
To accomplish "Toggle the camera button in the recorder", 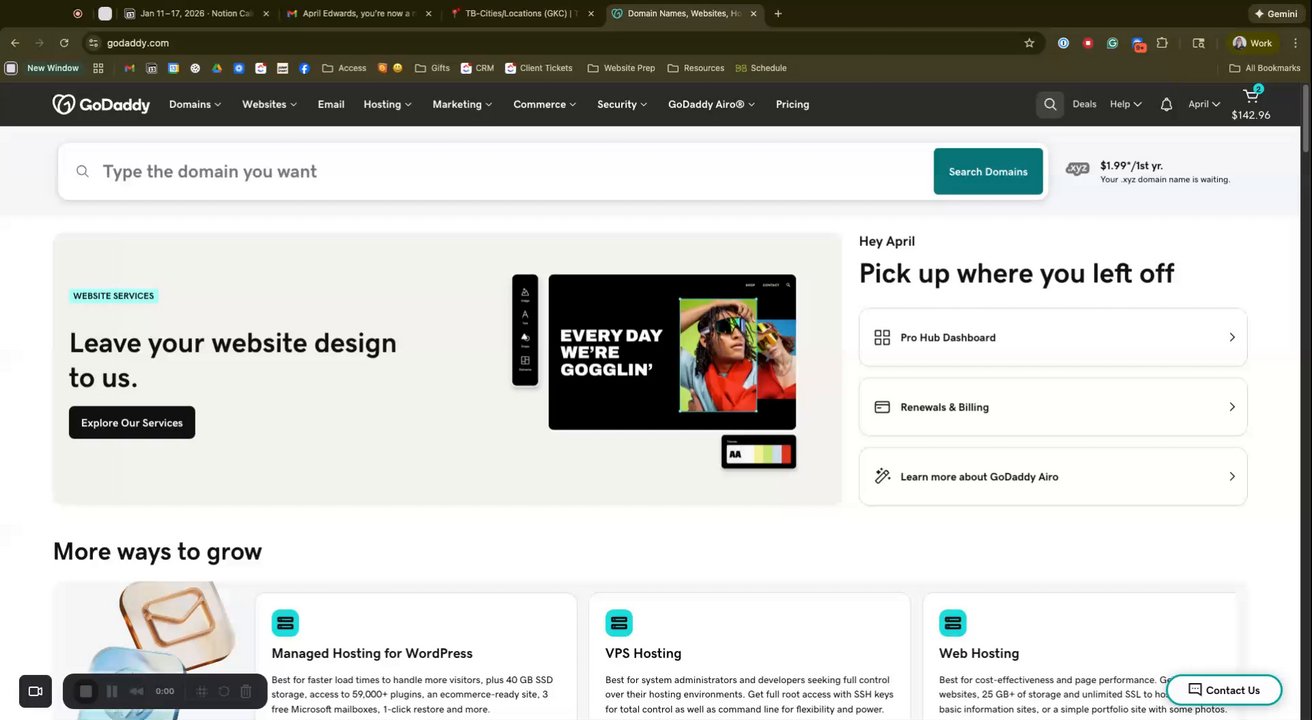I will coord(35,691).
